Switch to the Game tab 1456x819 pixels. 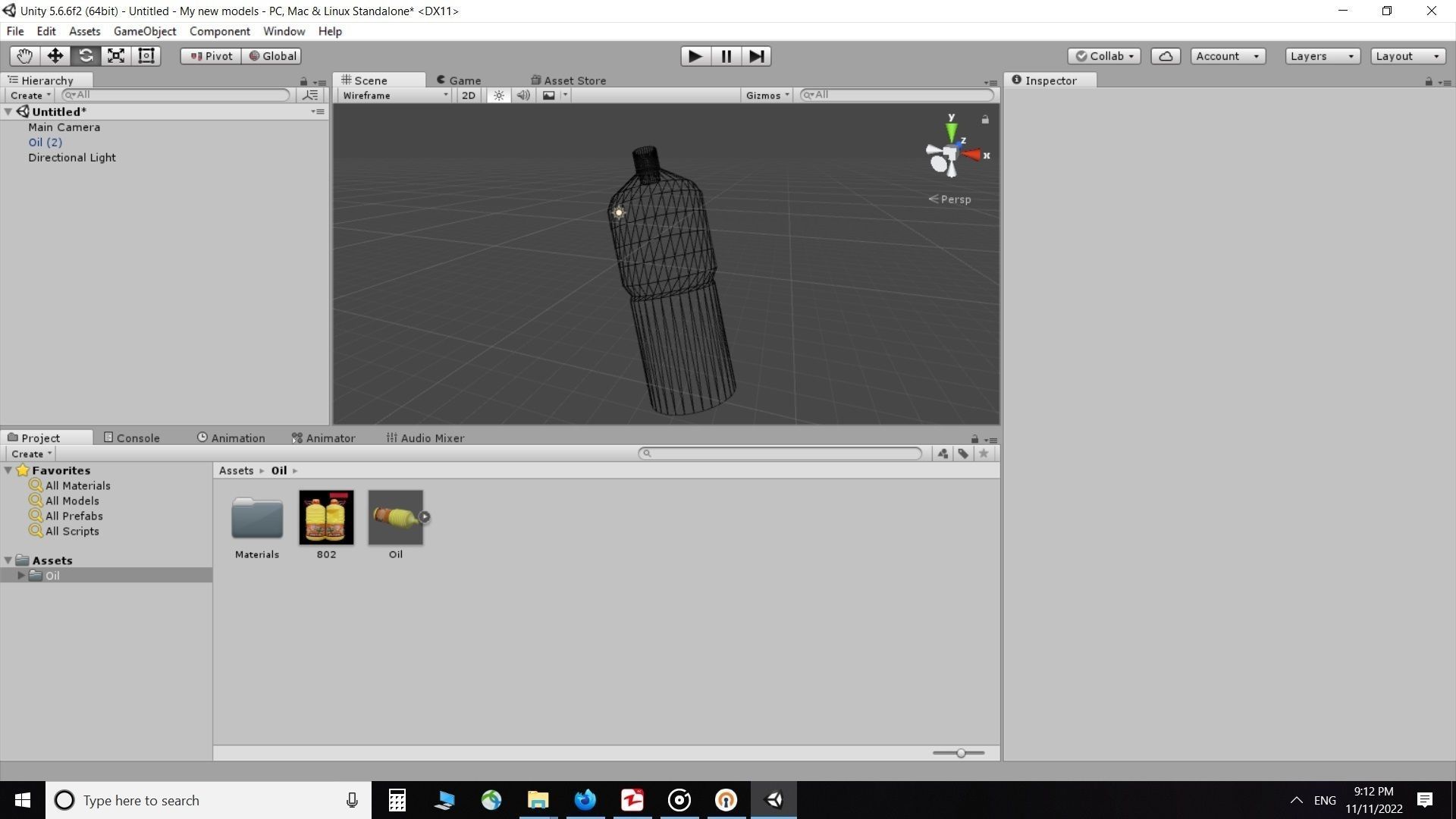[463, 80]
